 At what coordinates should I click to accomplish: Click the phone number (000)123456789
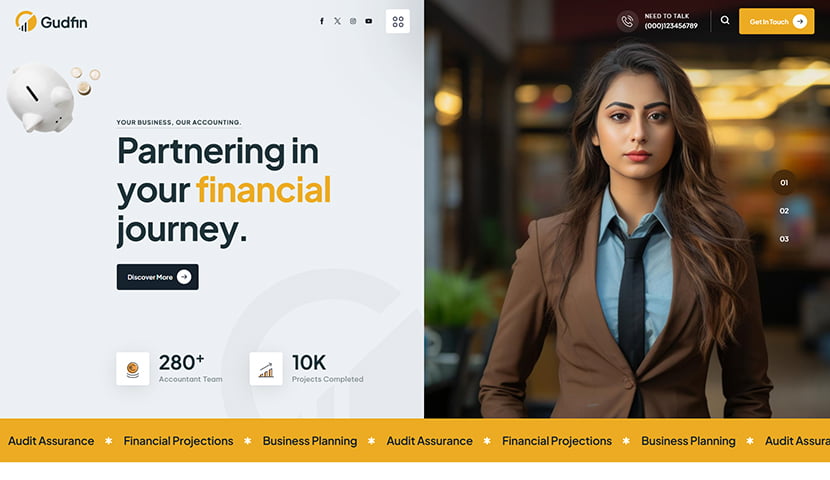point(671,26)
